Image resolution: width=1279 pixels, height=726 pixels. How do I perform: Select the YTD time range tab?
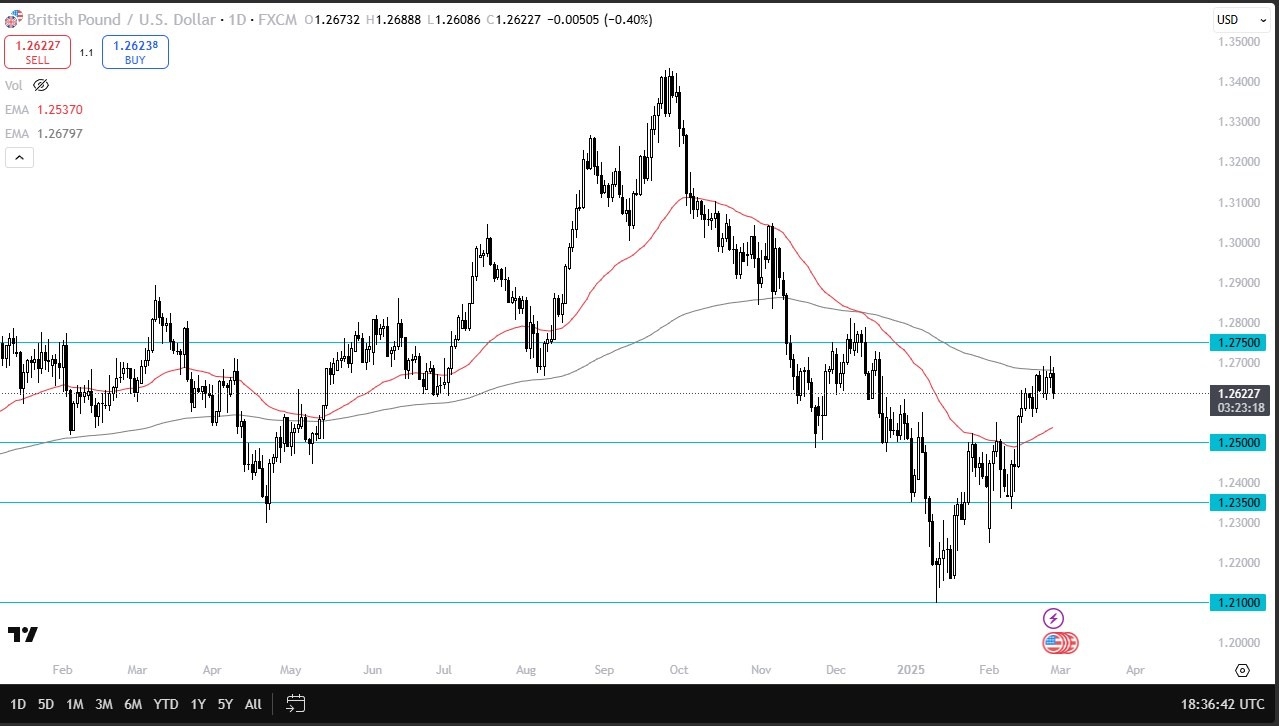point(166,704)
